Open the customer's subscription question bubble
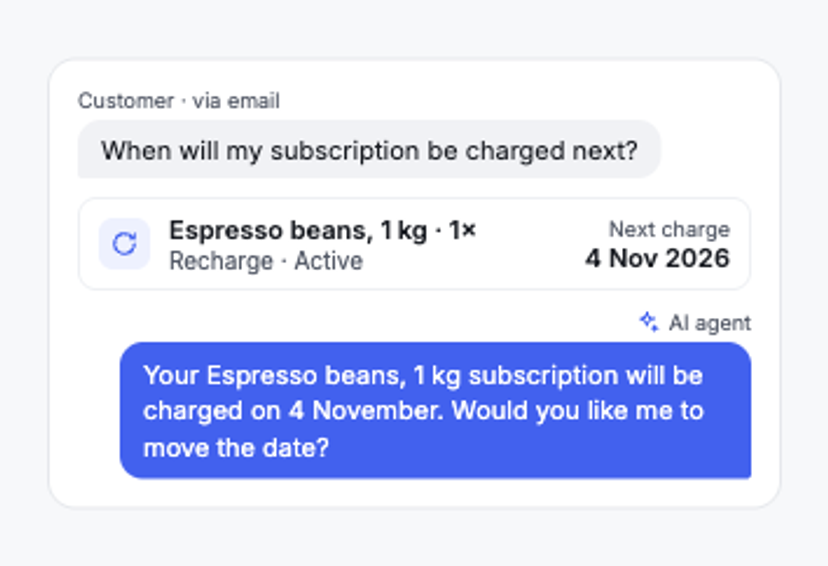Screen dimensions: 828x566 369,150
